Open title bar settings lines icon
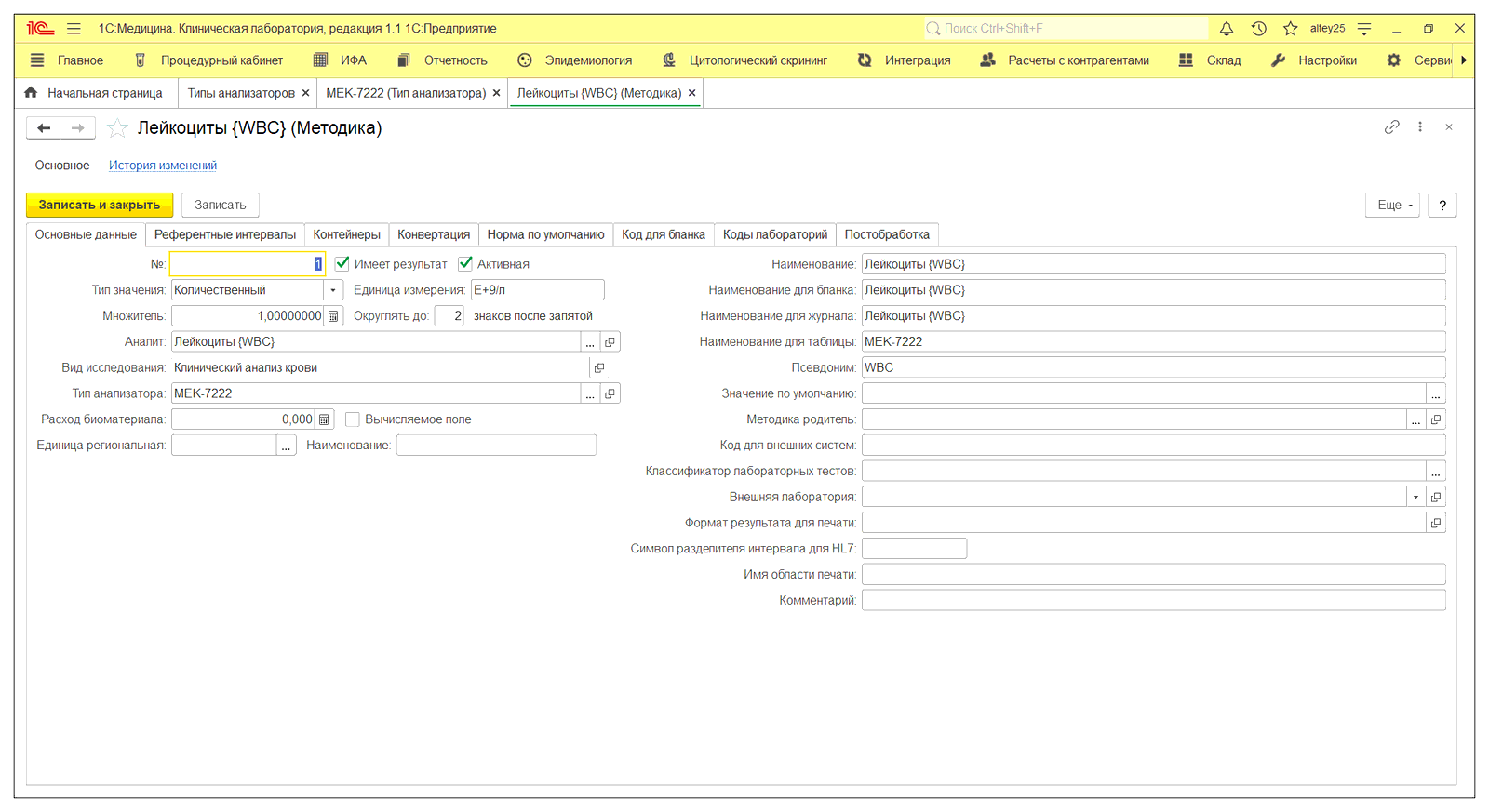Viewport: 1489px width, 812px height. coord(1364,29)
